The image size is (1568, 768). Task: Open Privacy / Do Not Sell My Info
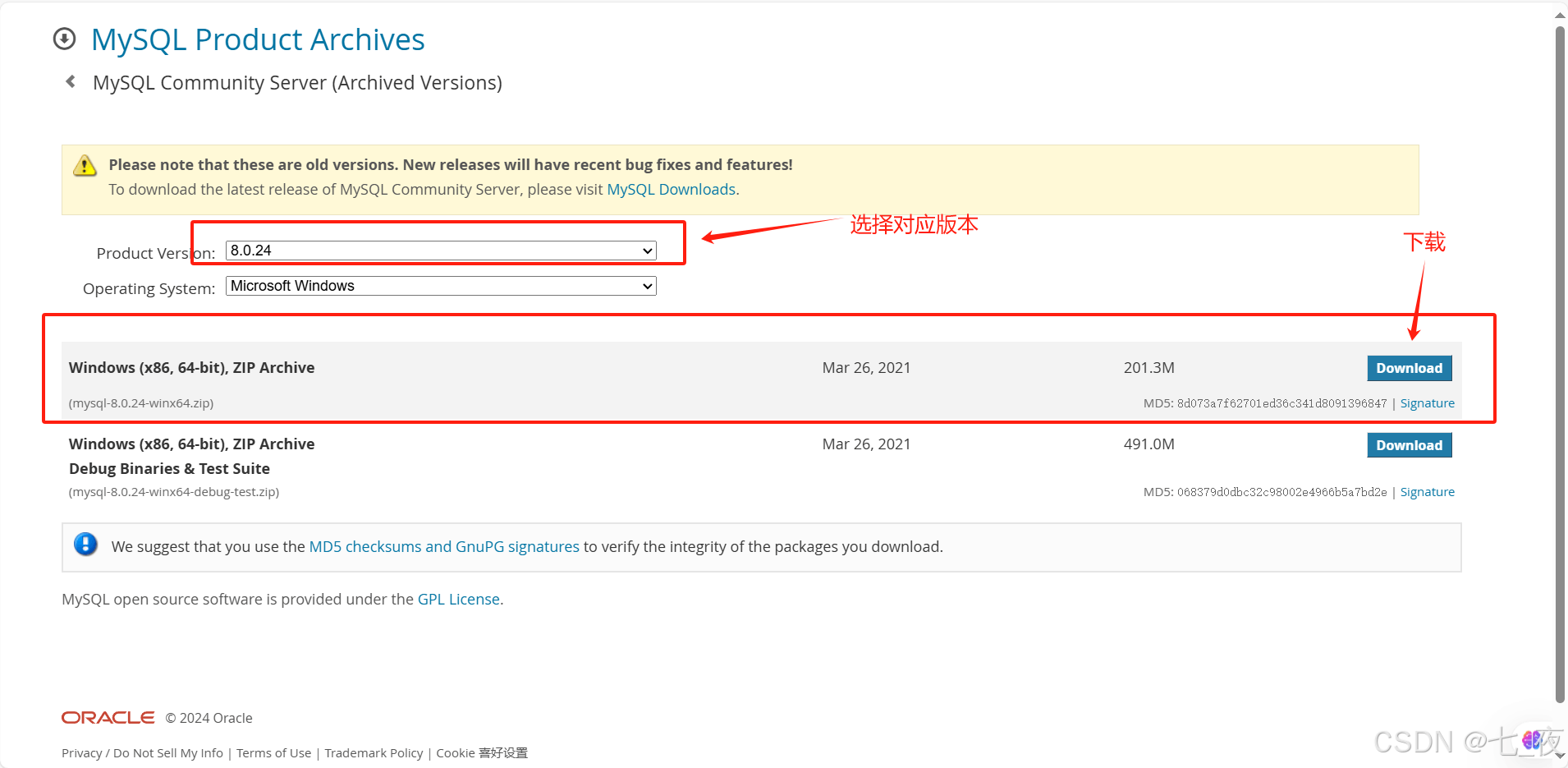click(x=142, y=753)
